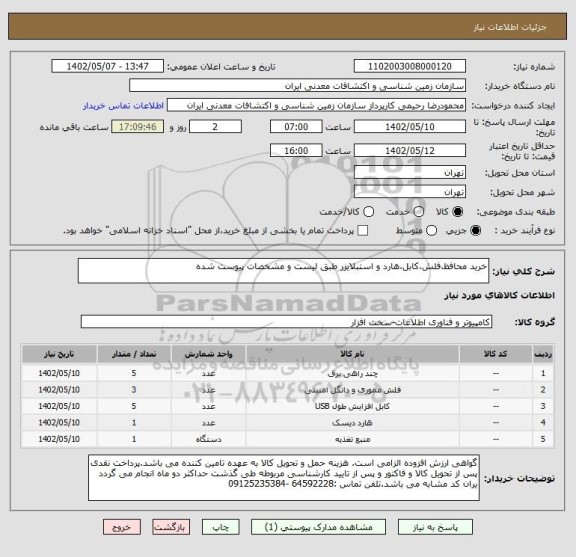Click the استان محل تحویل تهران field
This screenshot has width=576, height=557.
(410, 172)
